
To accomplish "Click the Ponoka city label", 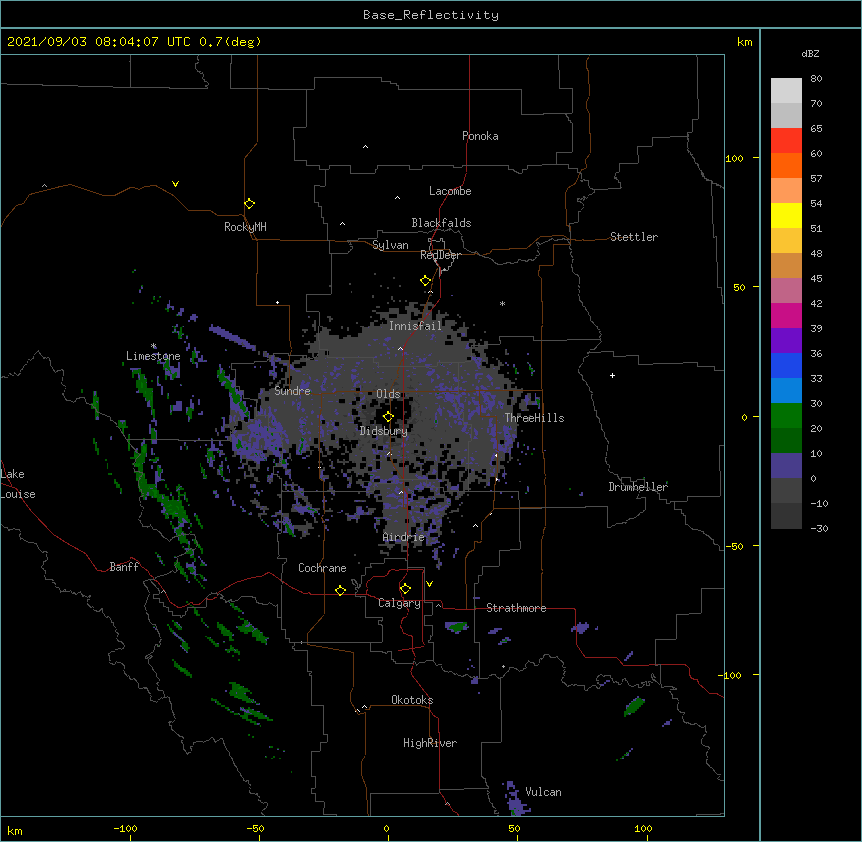I will (x=480, y=136).
